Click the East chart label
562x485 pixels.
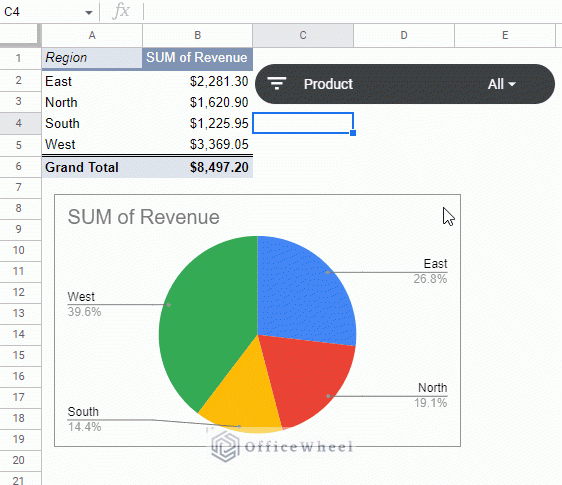coord(435,264)
